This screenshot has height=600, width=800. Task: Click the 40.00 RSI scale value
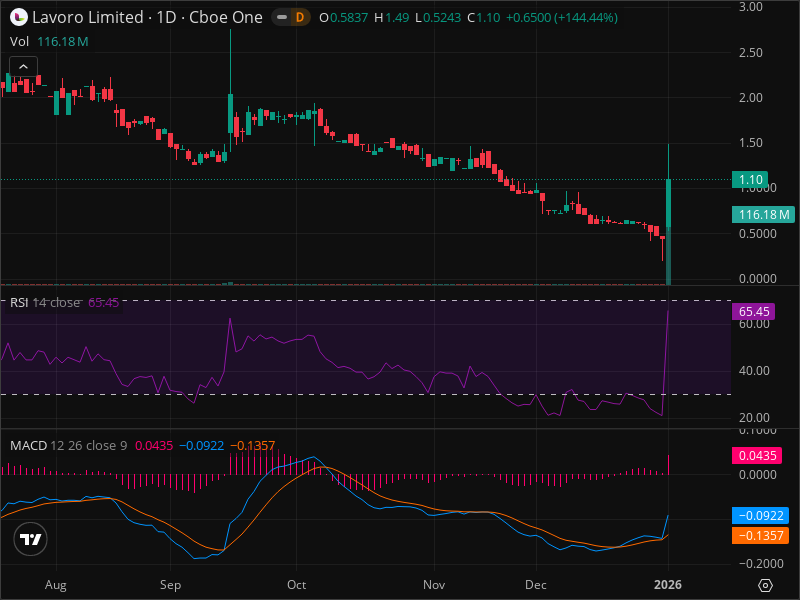754,371
